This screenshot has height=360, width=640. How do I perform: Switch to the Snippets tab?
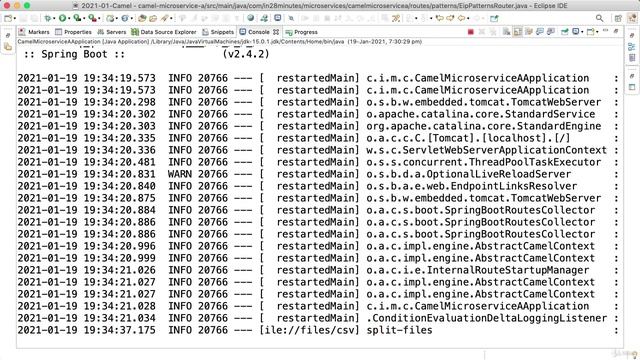[218, 32]
